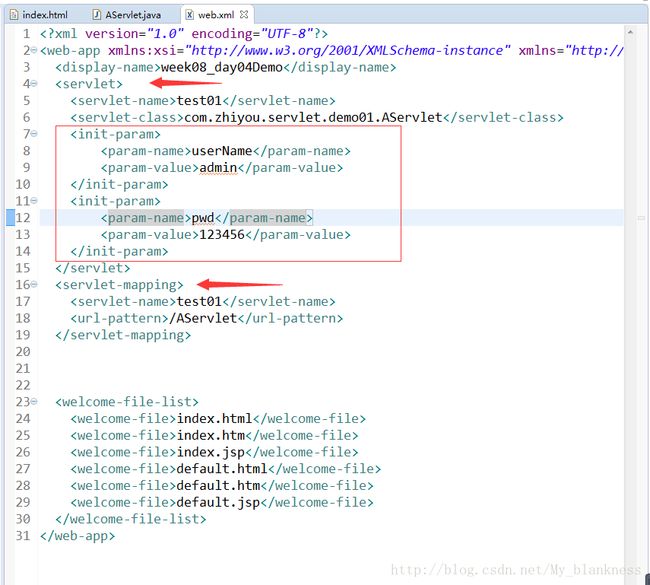650x585 pixels.
Task: Click the index.htm welcome-file entry on line 25
Action: [x=211, y=435]
